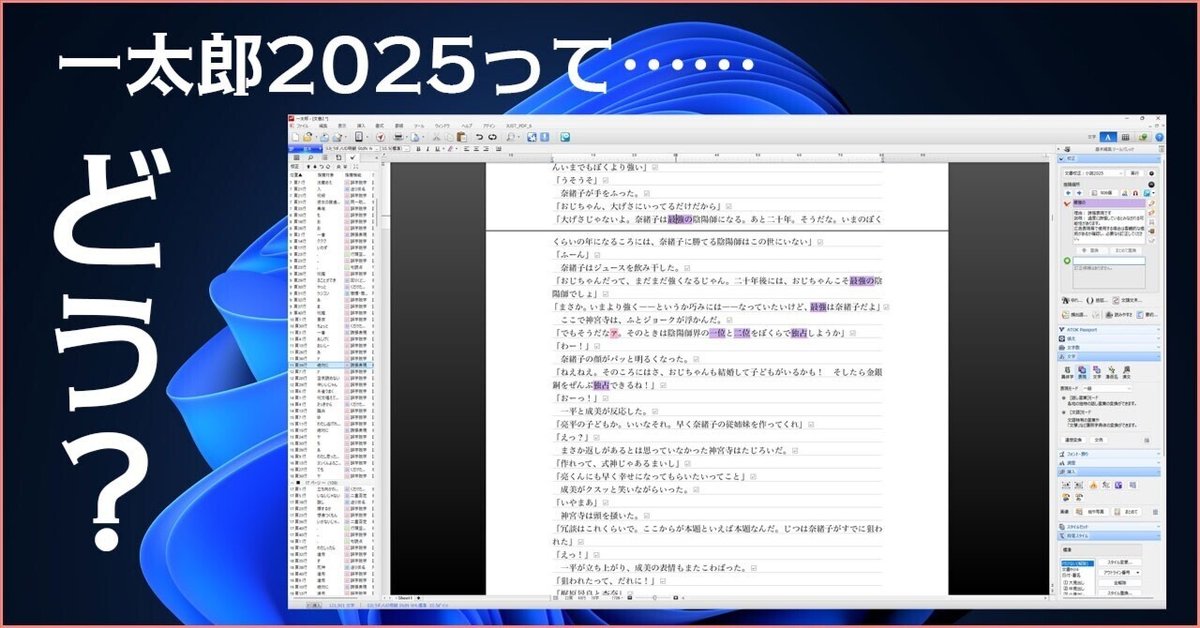Click the magnifier tab icon atop left panel

click(309, 158)
